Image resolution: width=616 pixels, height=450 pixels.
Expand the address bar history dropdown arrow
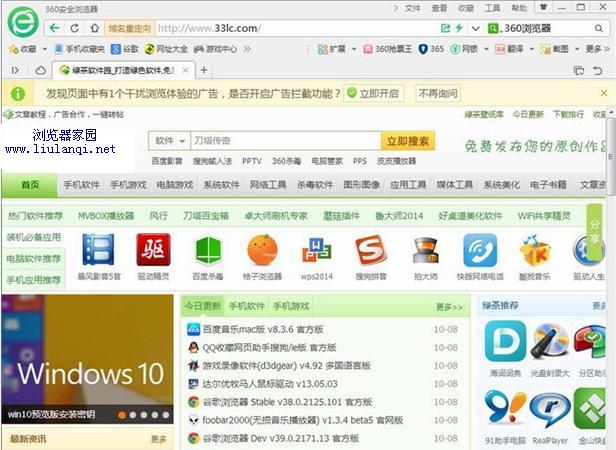pos(475,28)
